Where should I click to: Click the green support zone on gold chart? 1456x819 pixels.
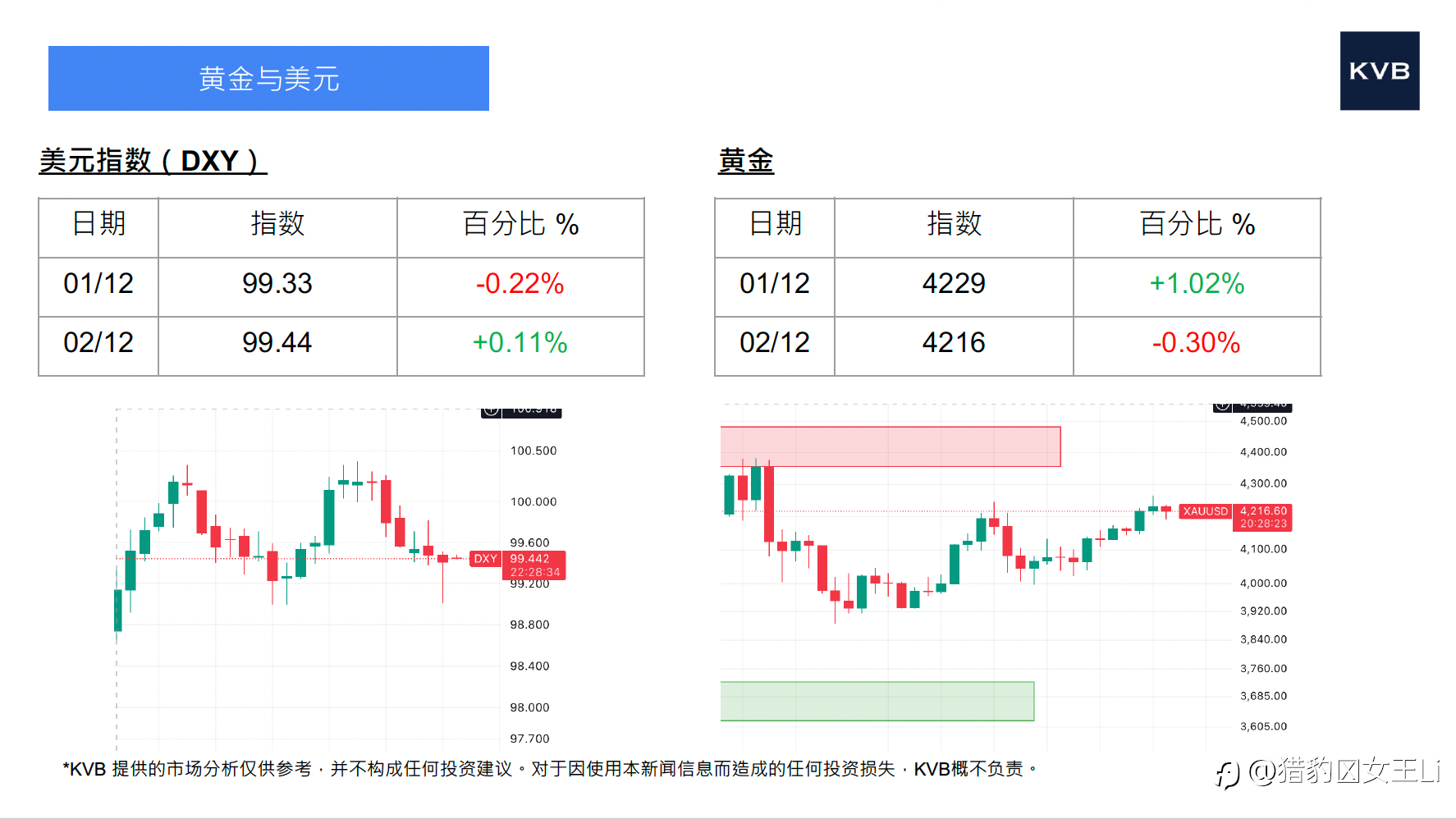click(x=877, y=701)
